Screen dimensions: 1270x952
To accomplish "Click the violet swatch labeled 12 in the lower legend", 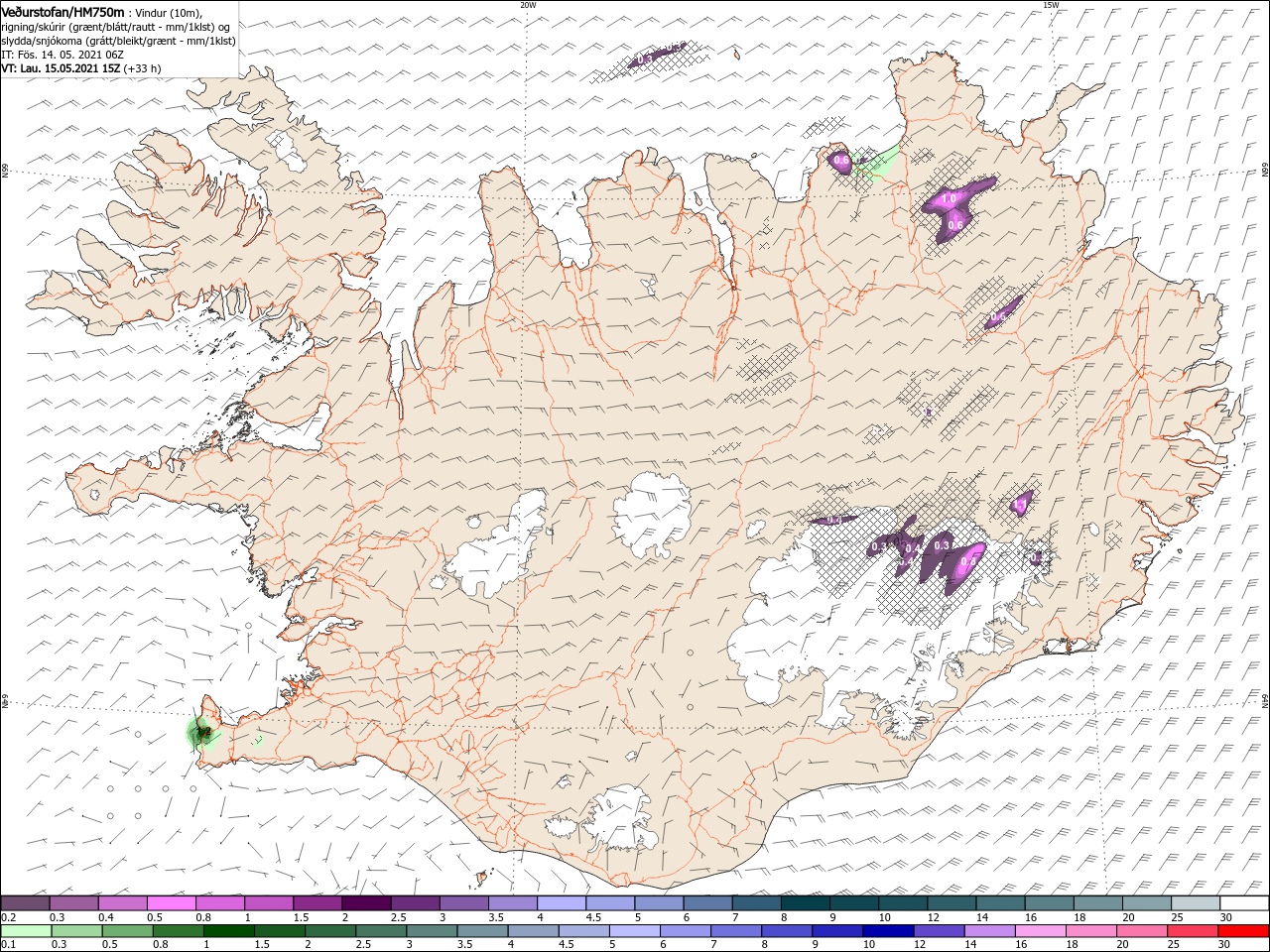I will coord(940,931).
